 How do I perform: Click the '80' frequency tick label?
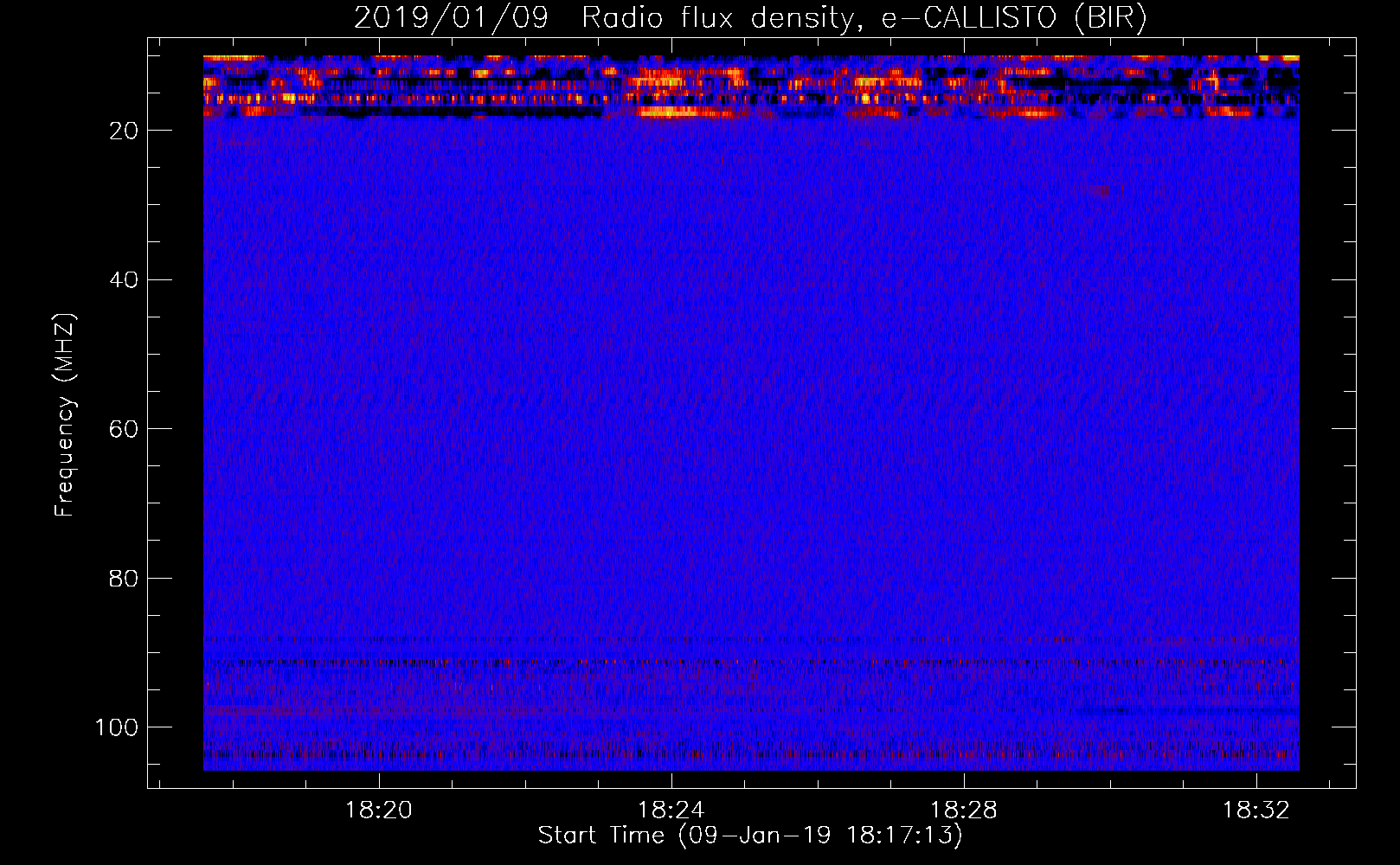pos(124,579)
